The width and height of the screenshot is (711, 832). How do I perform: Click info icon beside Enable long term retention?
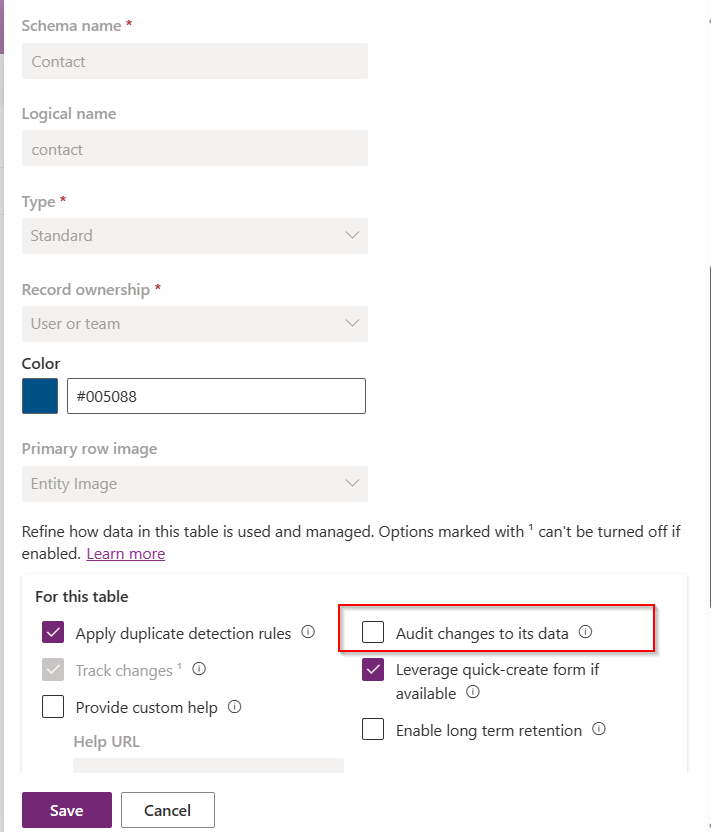point(599,729)
